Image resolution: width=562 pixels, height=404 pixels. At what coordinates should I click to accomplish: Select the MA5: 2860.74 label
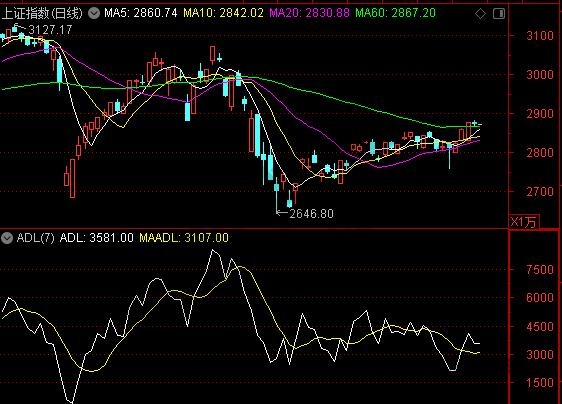[140, 13]
